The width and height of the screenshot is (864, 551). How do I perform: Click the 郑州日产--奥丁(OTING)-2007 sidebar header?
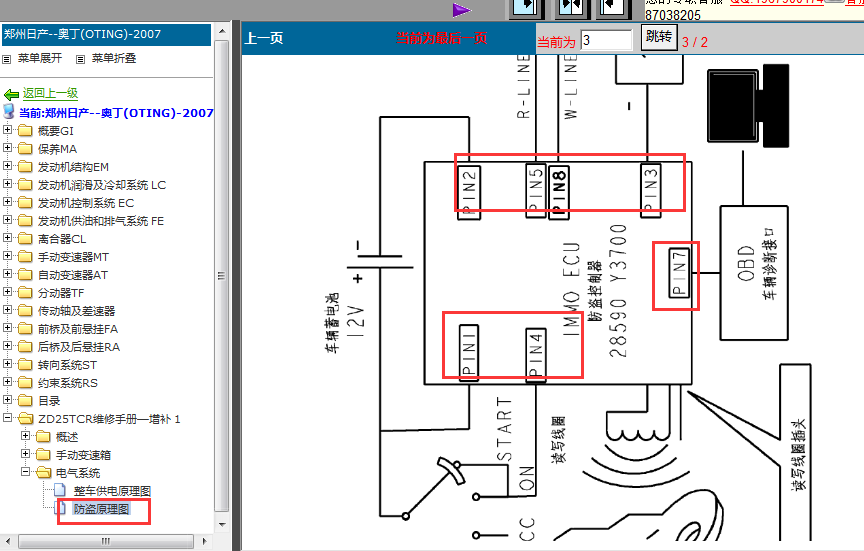point(106,35)
